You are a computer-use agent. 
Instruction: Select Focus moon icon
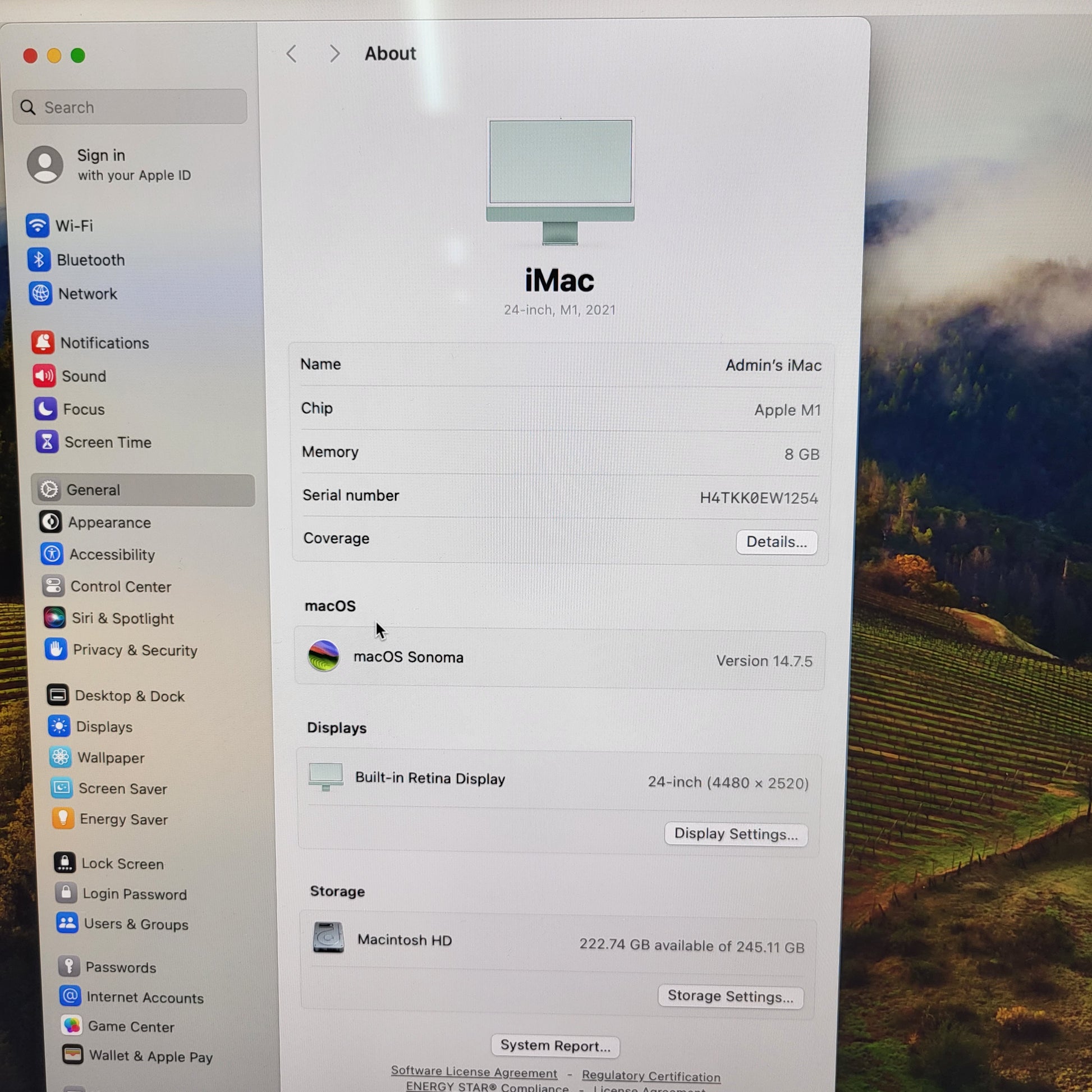click(x=46, y=409)
